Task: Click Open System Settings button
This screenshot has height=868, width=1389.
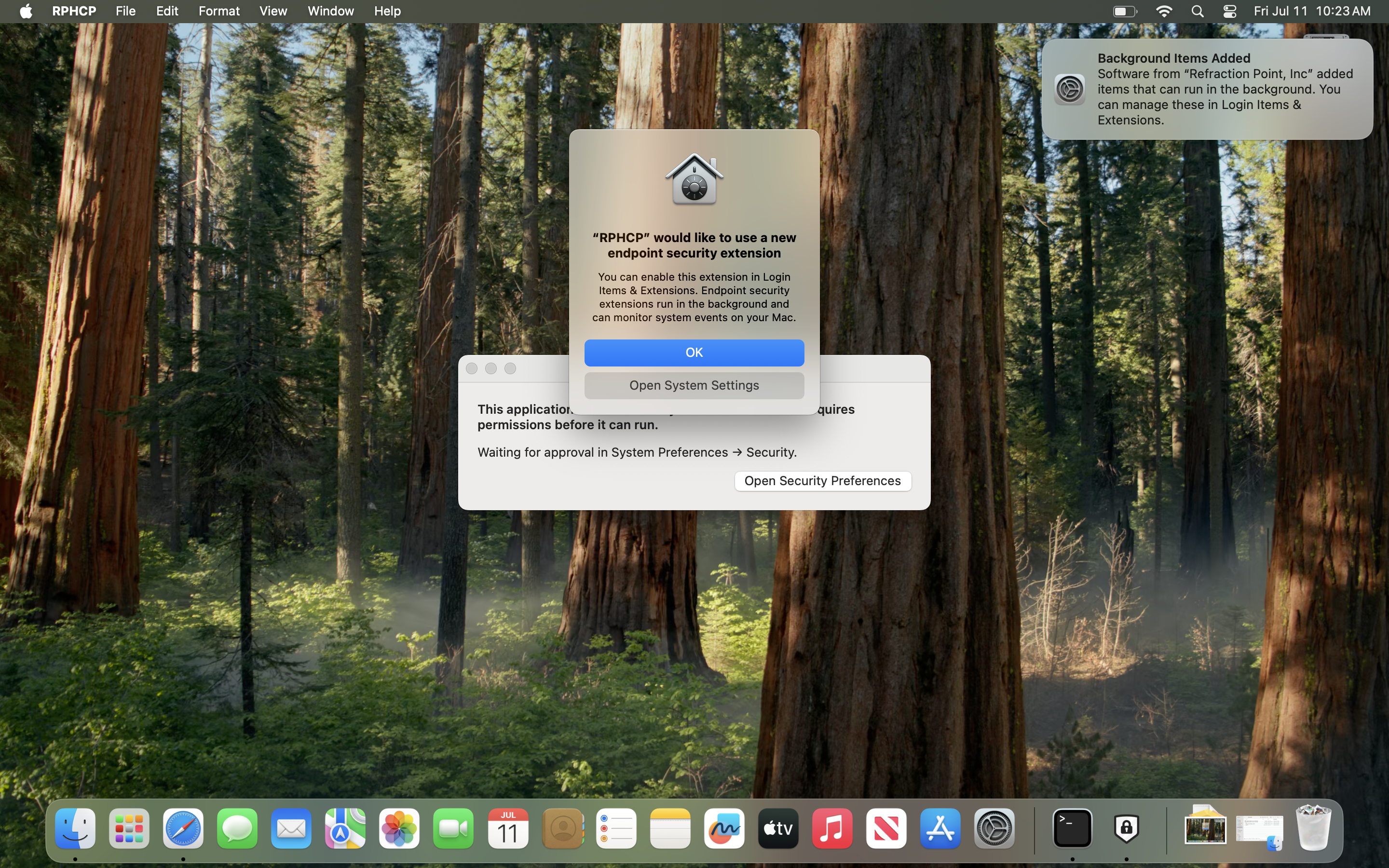Action: click(x=694, y=385)
